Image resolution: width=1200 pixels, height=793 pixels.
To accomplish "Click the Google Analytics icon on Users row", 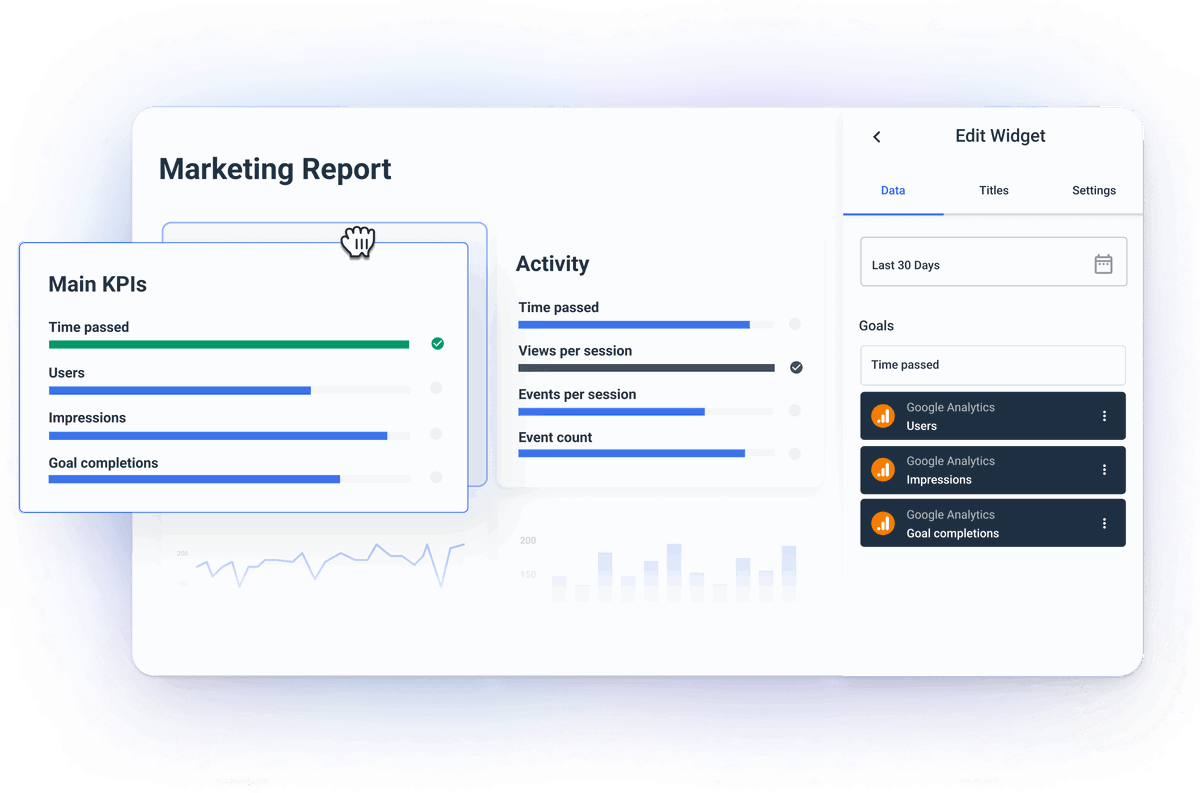I will 882,415.
